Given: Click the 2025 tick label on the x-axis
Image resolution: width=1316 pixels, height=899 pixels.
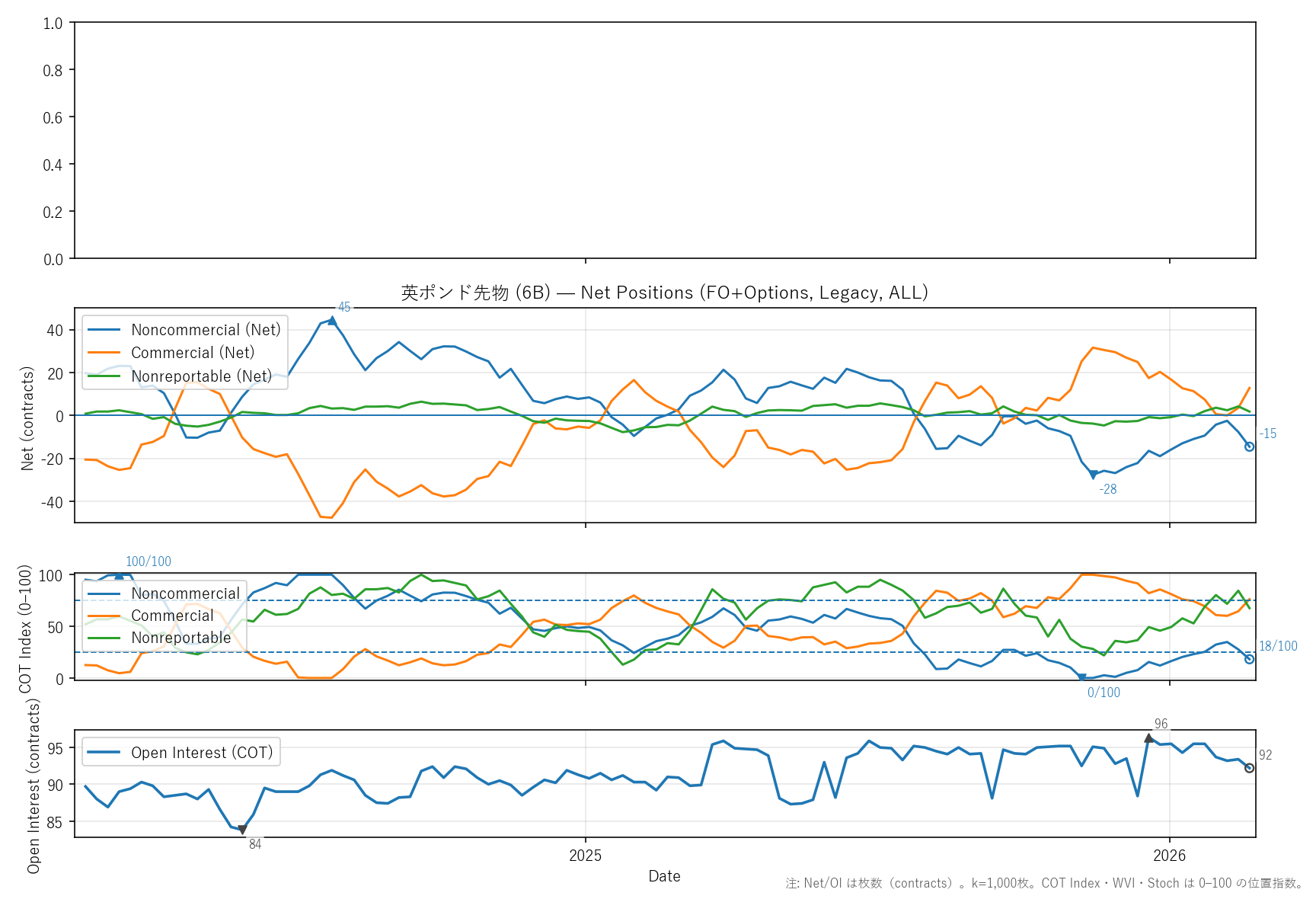Looking at the screenshot, I should (585, 856).
